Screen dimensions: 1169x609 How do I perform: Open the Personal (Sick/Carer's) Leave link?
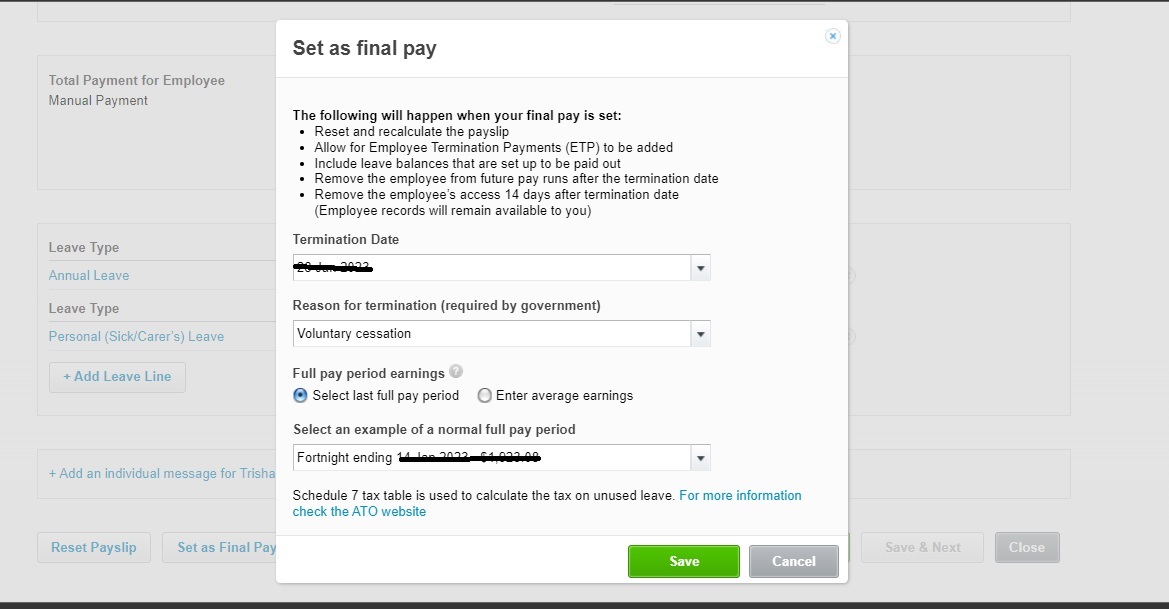(136, 337)
